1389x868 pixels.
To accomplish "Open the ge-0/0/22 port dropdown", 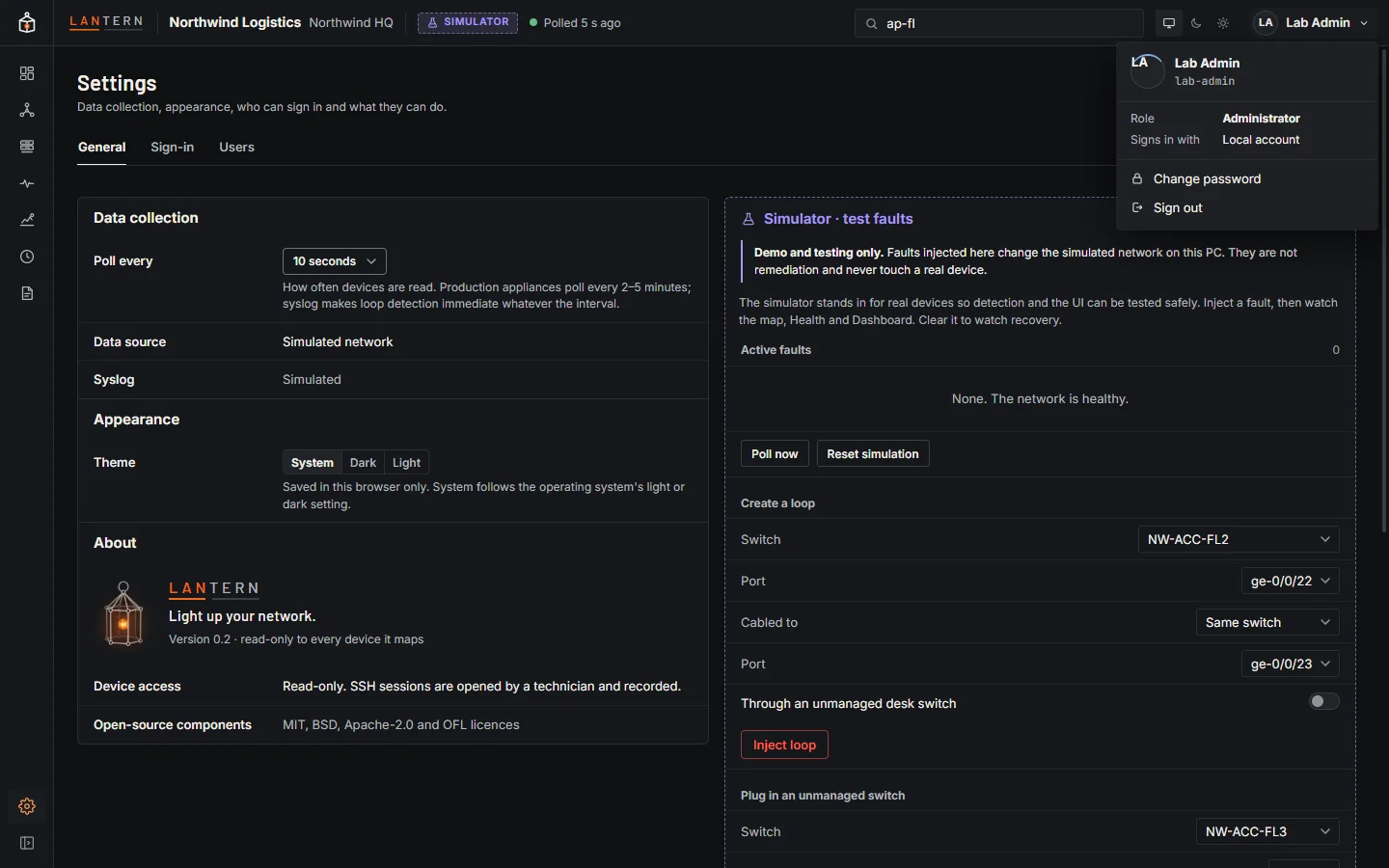I will 1291,581.
